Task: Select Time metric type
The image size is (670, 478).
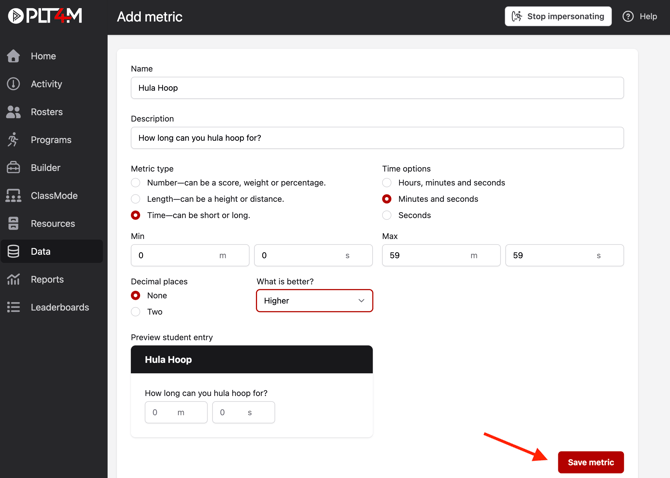Action: coord(135,215)
